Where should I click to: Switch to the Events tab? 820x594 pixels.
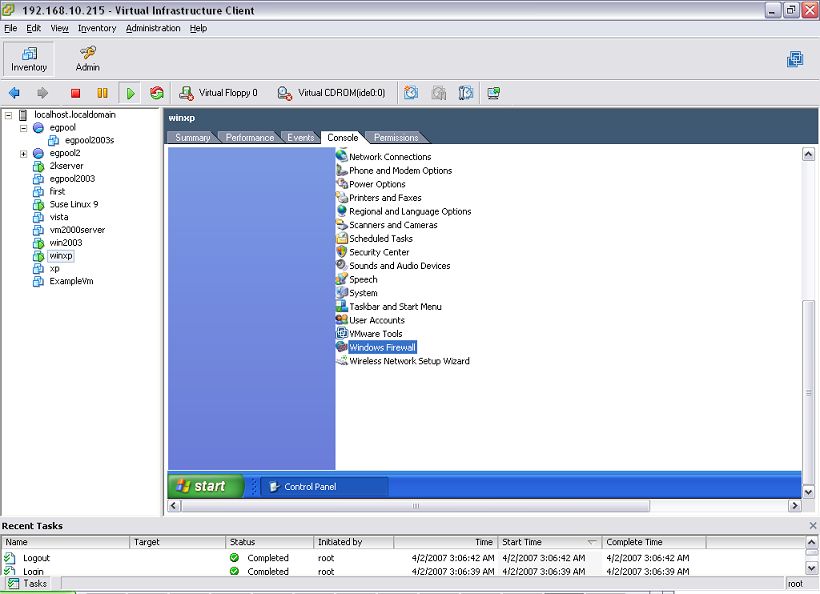pyautogui.click(x=300, y=138)
